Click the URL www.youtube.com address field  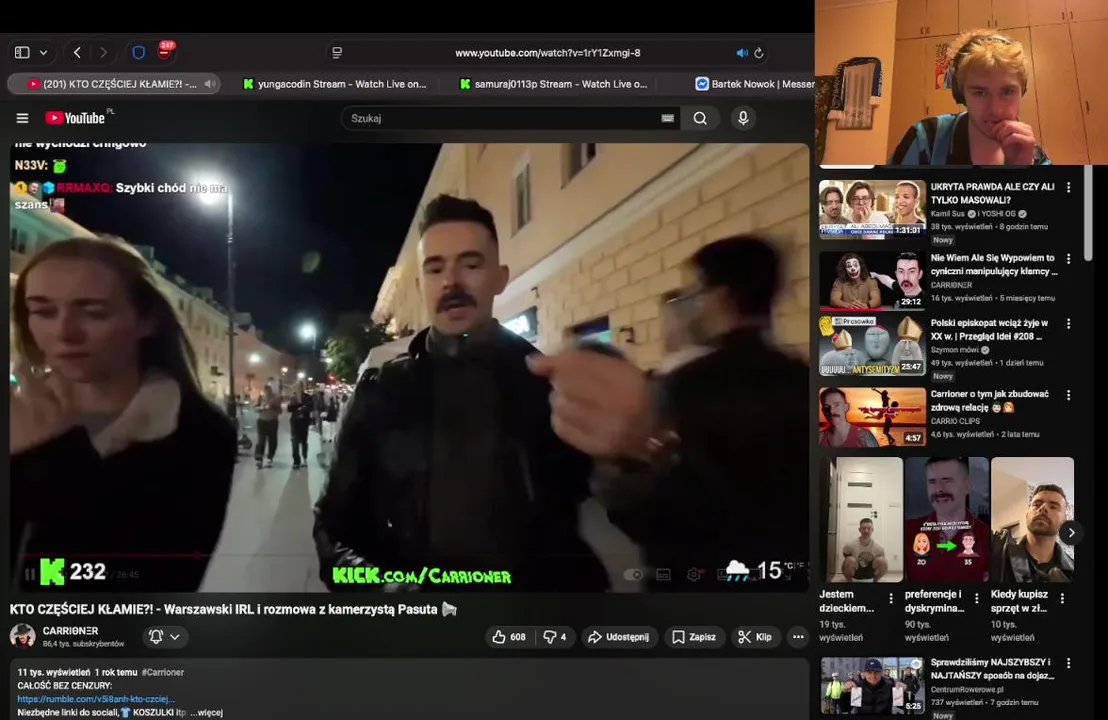point(548,53)
